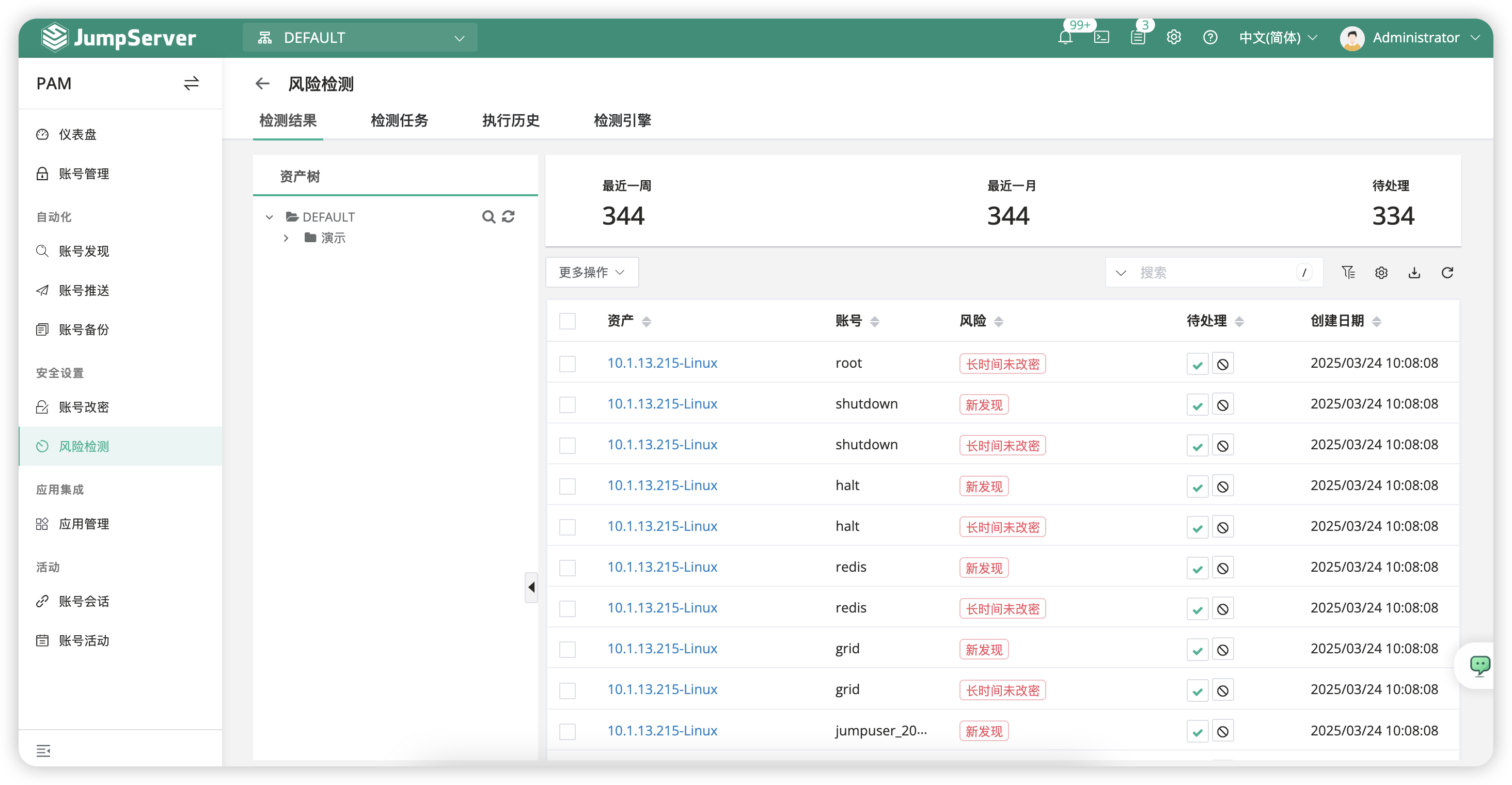Image resolution: width=1512 pixels, height=785 pixels.
Task: Click the table export download icon
Action: 1414,273
